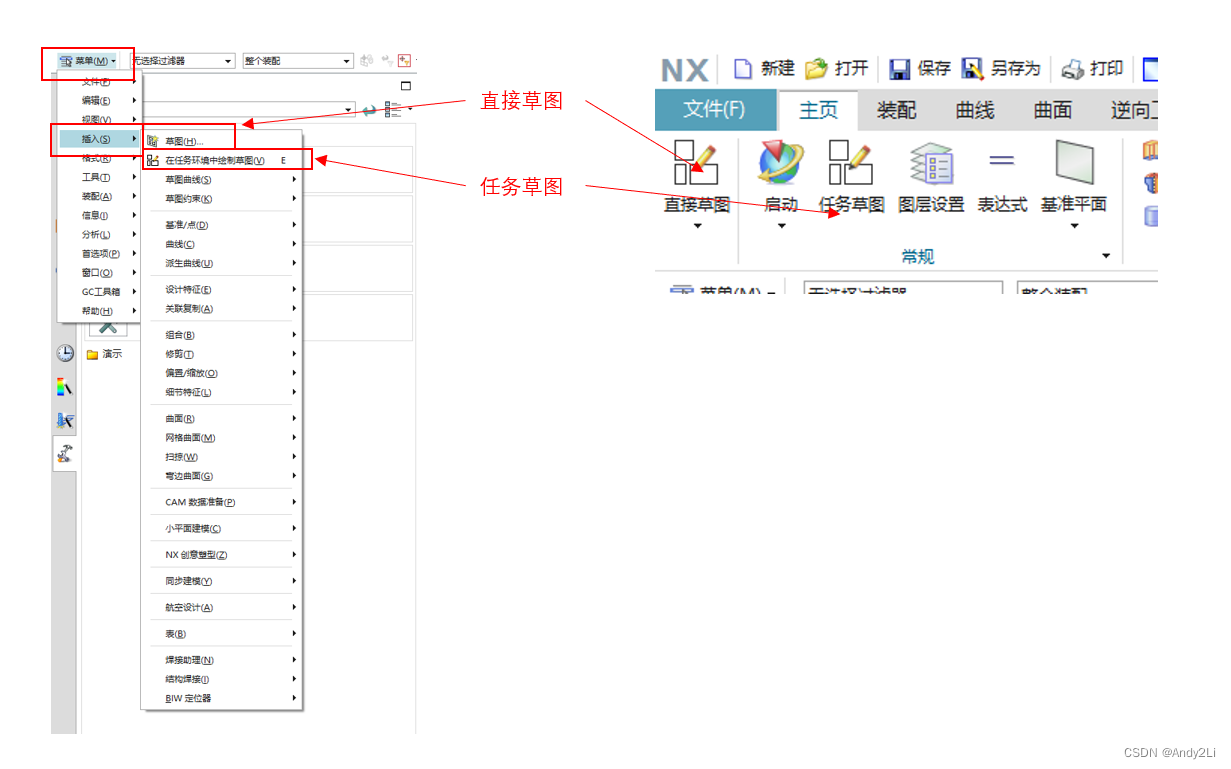Open the 曲线(C) submenu

coord(221,244)
